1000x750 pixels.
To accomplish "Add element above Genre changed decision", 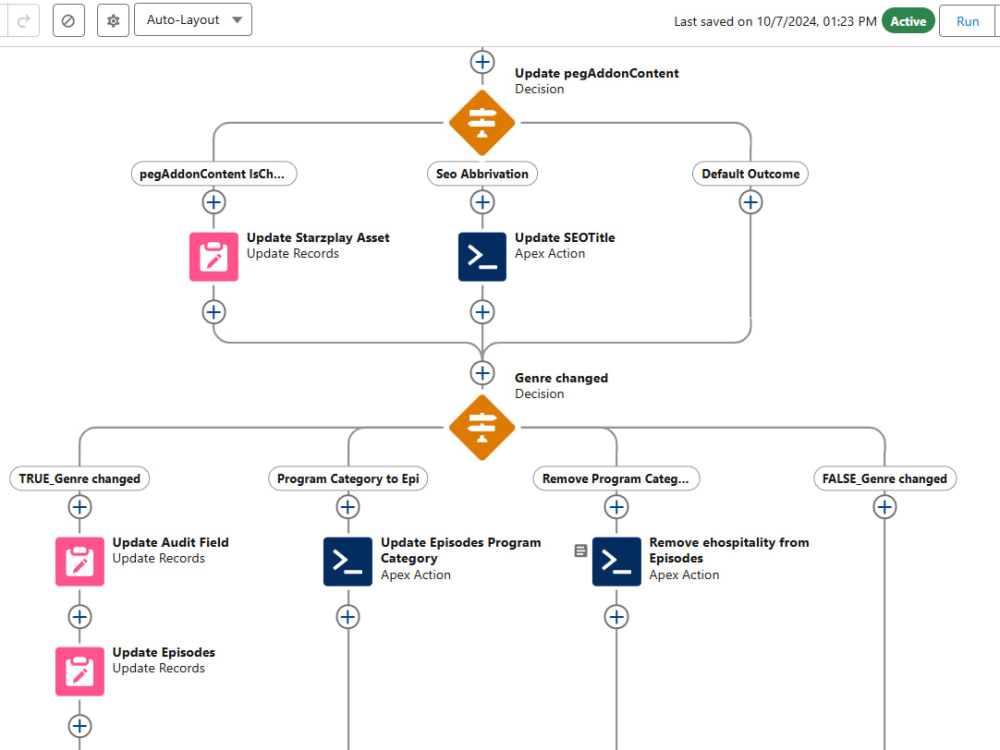I will (x=482, y=372).
